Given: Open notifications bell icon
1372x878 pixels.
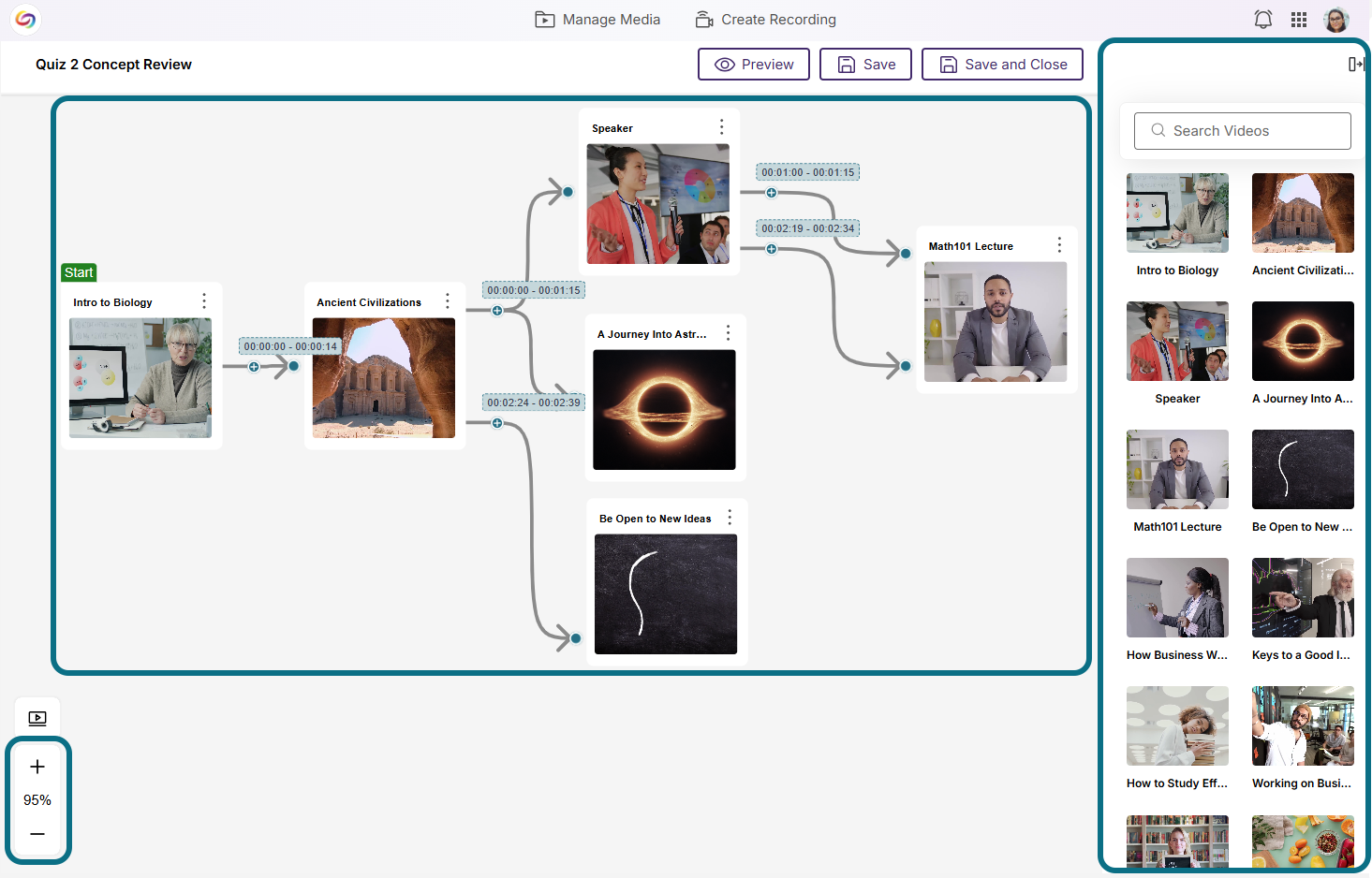Looking at the screenshot, I should coord(1262,20).
